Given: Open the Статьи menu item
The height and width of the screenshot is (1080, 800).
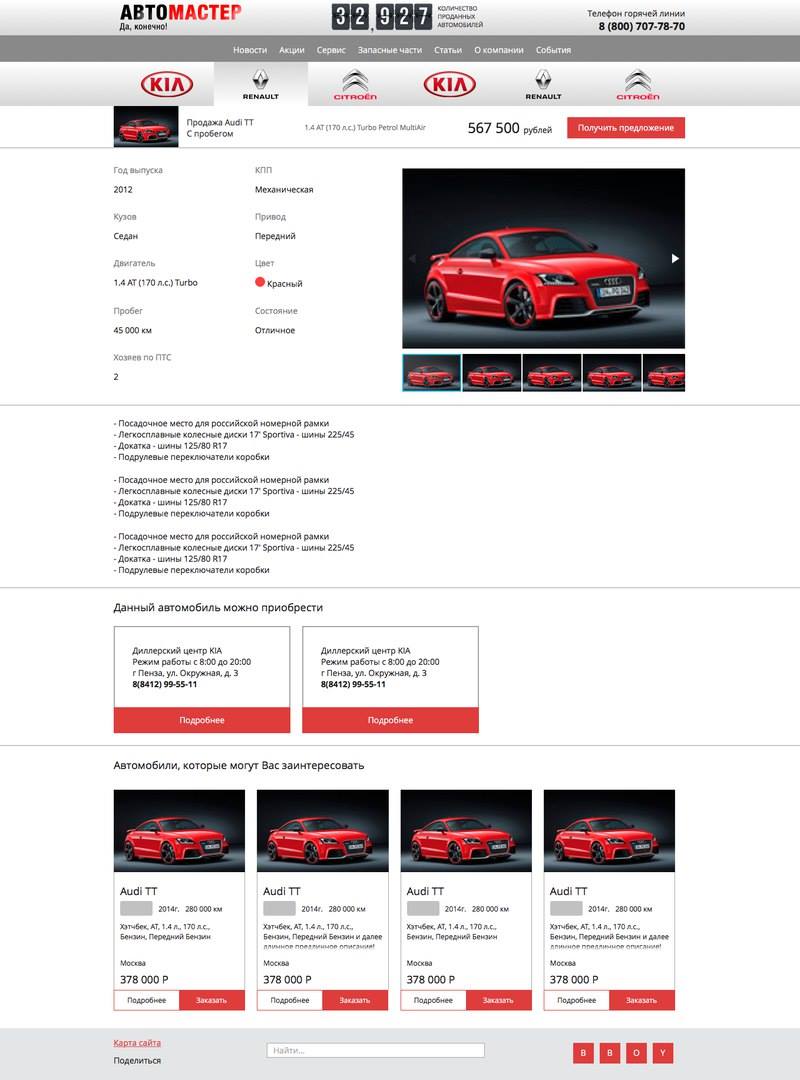Looking at the screenshot, I should [448, 50].
